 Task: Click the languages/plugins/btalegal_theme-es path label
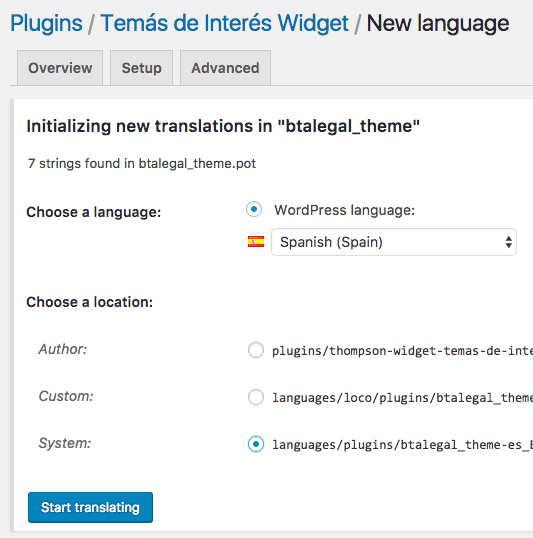(x=402, y=445)
